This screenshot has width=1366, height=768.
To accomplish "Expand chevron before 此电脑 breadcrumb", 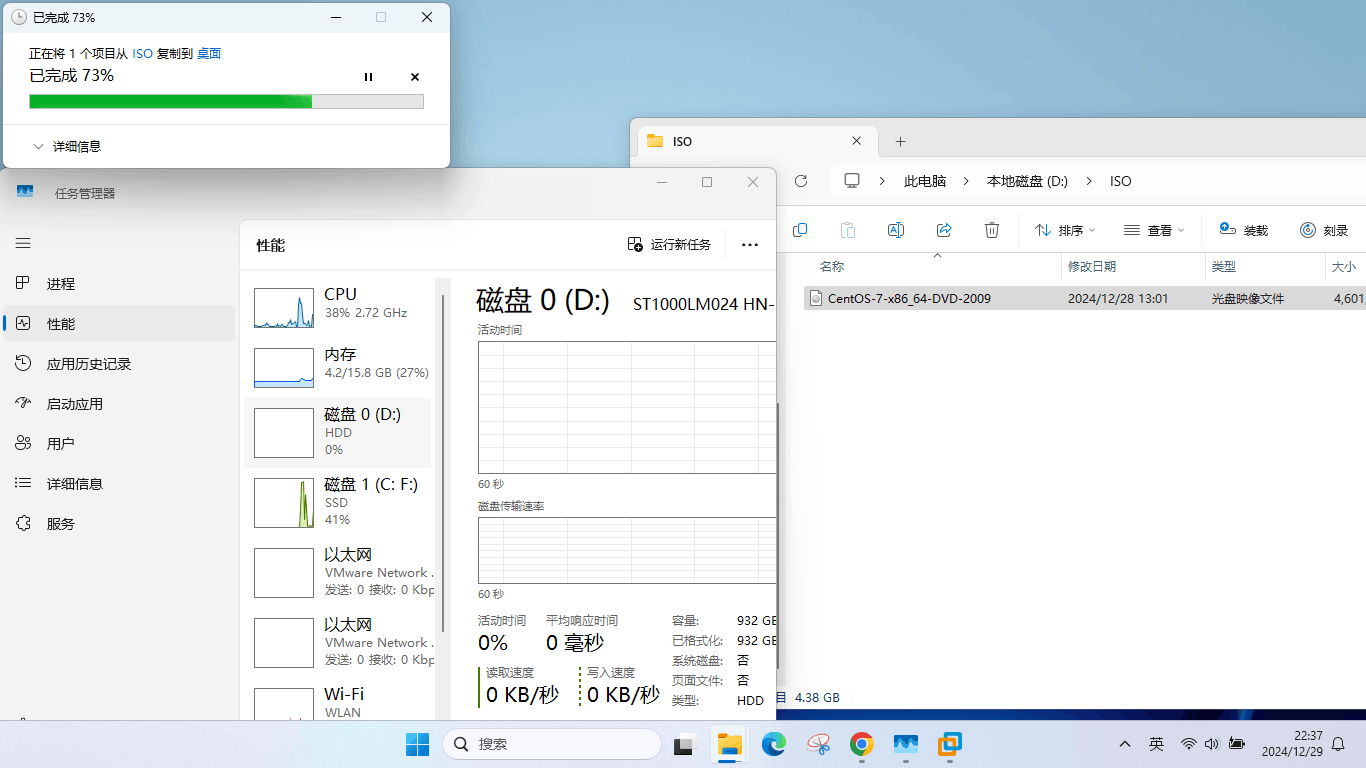I will (883, 181).
